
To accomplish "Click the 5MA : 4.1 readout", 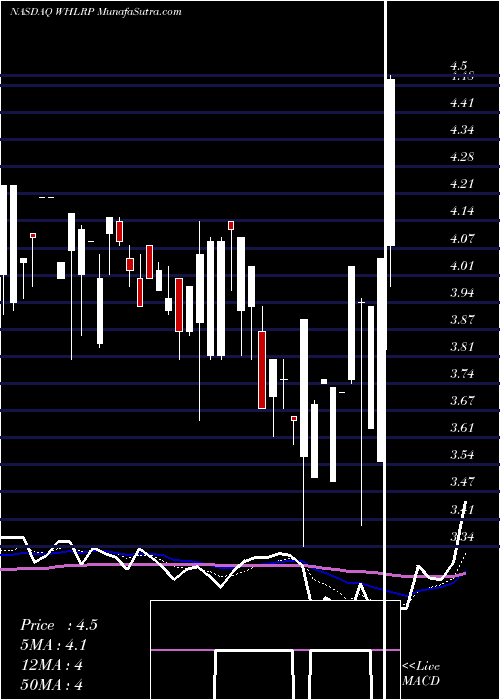I will point(53,645).
